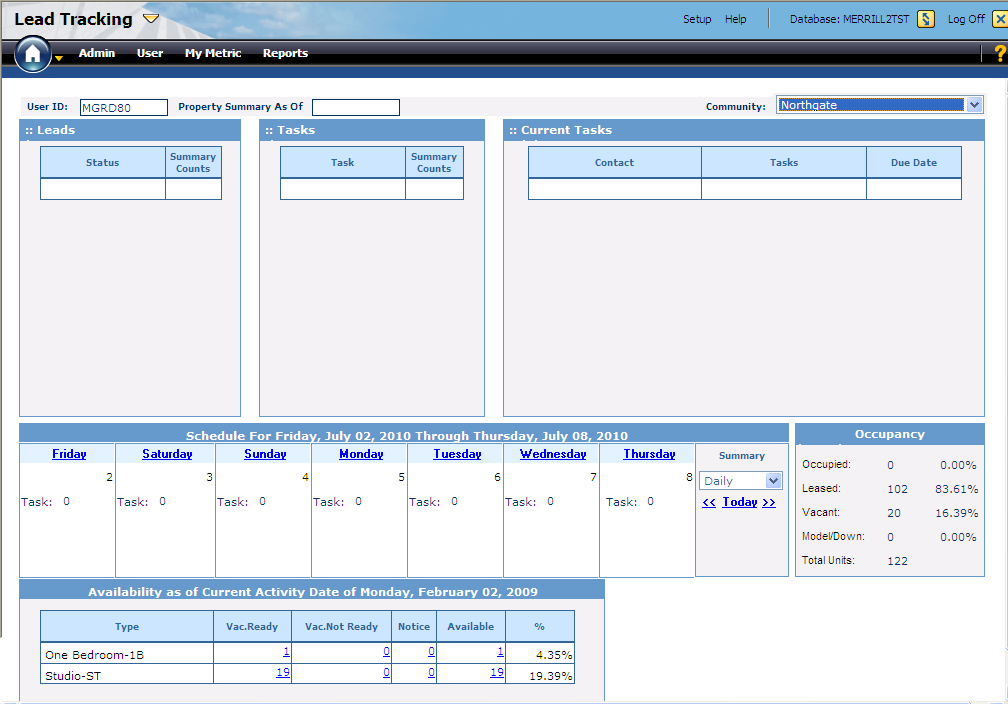Open the Daily summary dropdown

pos(741,481)
